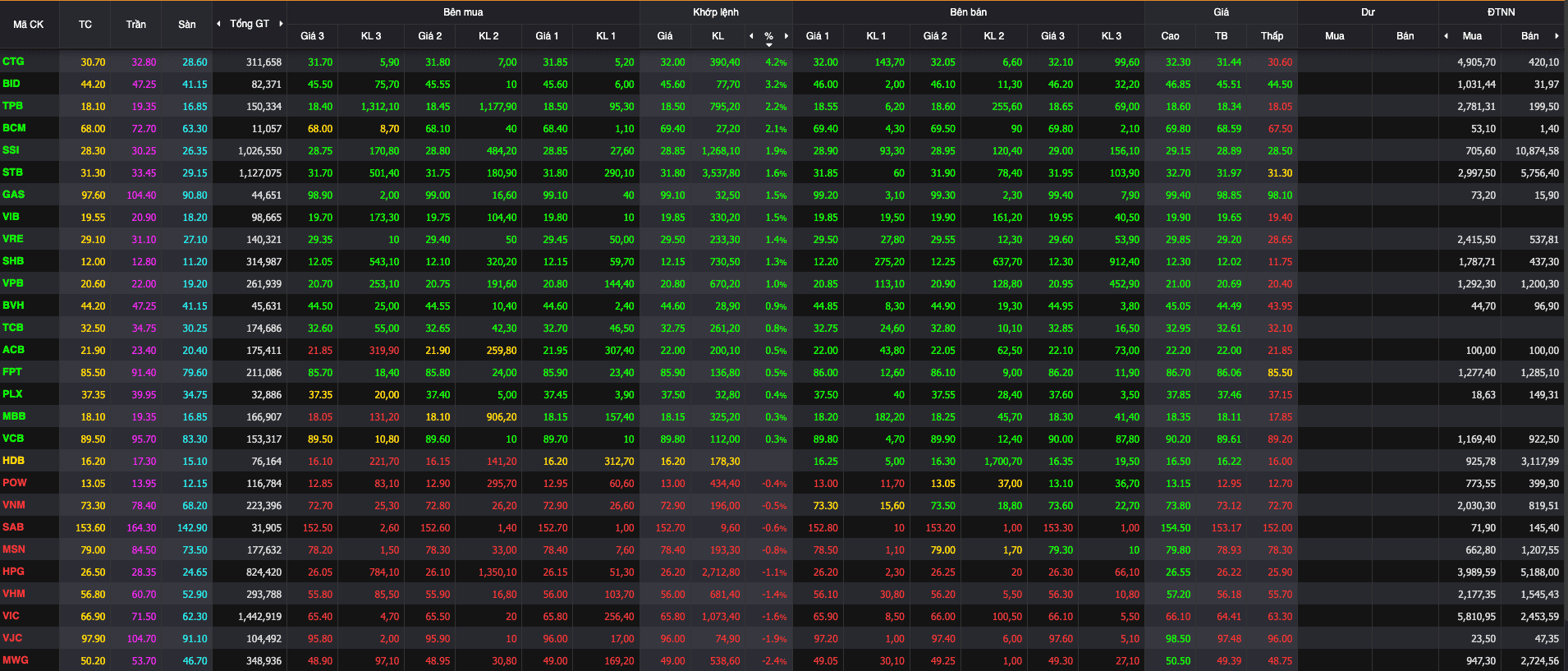Sort by the Mã CK column header
This screenshot has height=671, width=1568.
coord(29,25)
